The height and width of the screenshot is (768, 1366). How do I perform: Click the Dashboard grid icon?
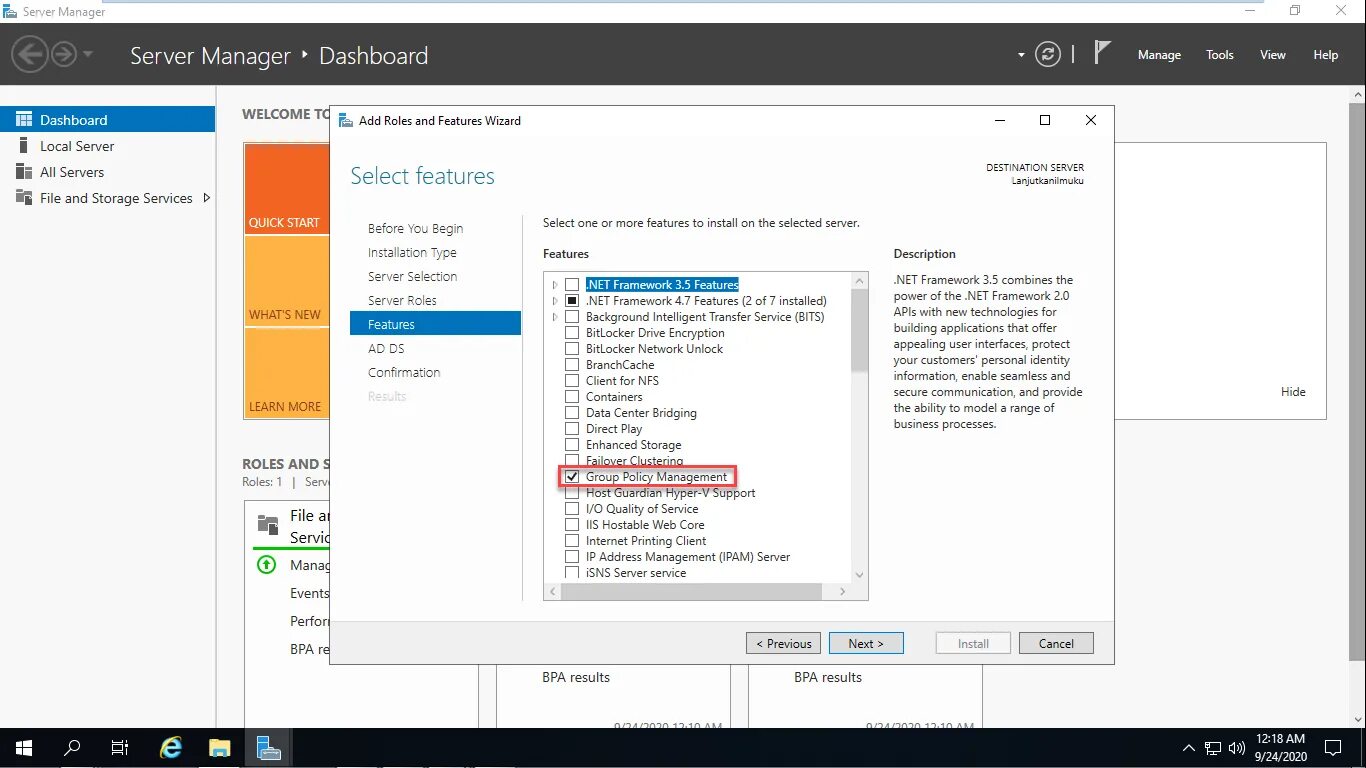24,119
